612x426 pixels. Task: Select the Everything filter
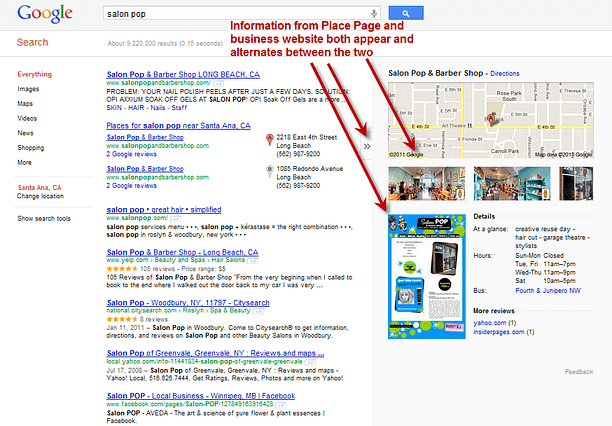[34, 74]
